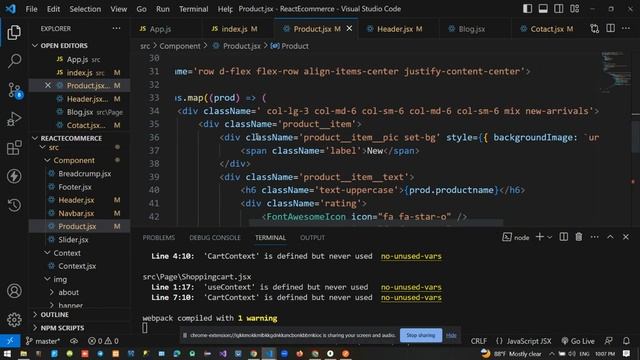This screenshot has width=640, height=360.
Task: Open the Terminal menu
Action: tap(193, 9)
